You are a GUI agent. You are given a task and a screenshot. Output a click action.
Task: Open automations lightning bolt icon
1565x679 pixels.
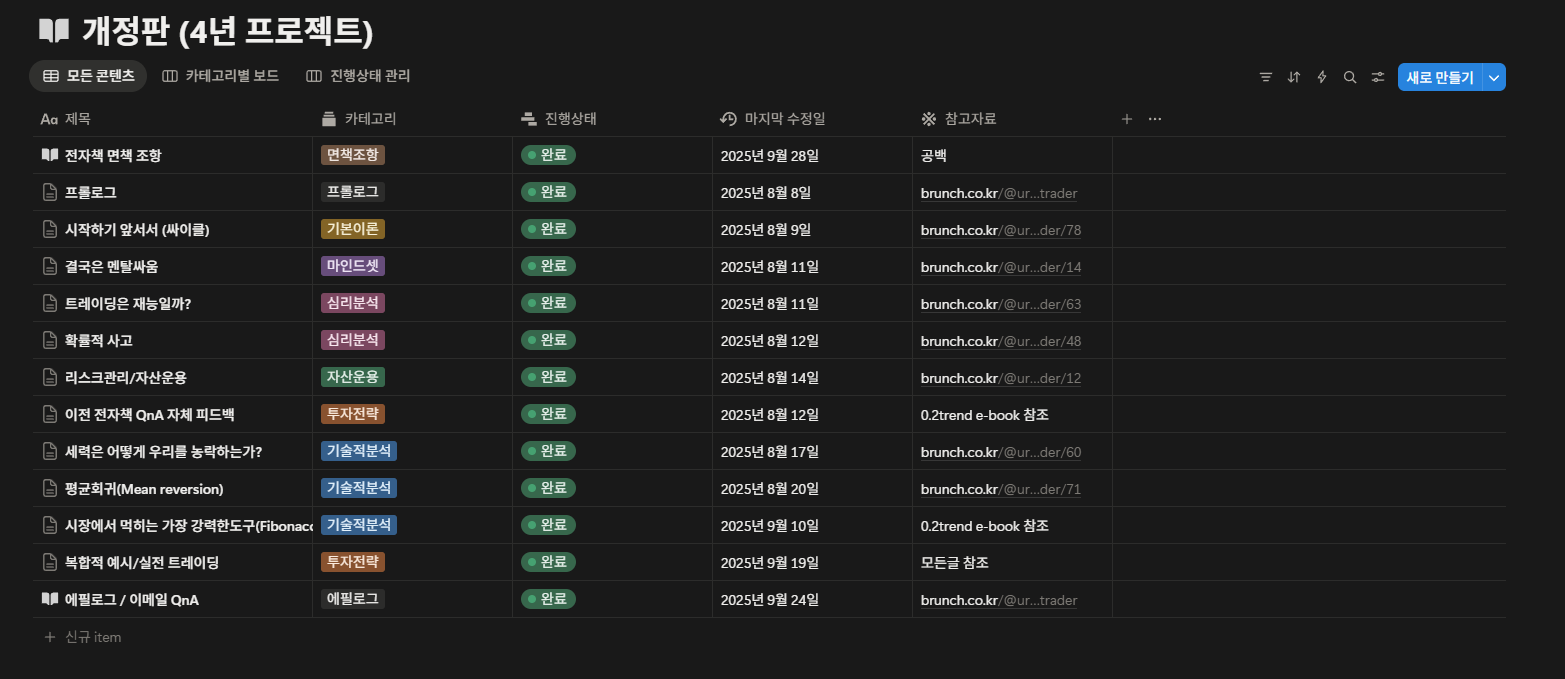(1322, 77)
